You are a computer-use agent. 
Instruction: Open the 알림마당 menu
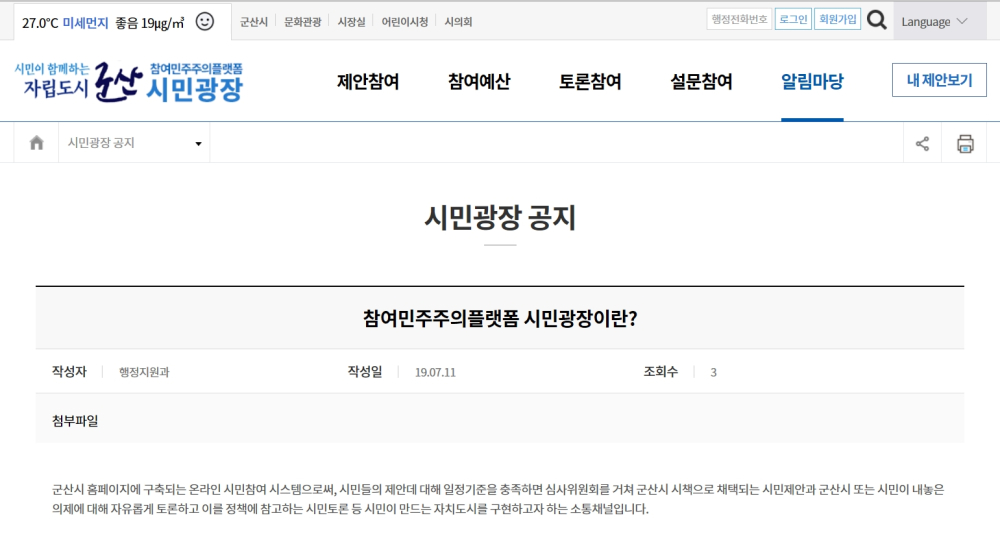point(812,82)
